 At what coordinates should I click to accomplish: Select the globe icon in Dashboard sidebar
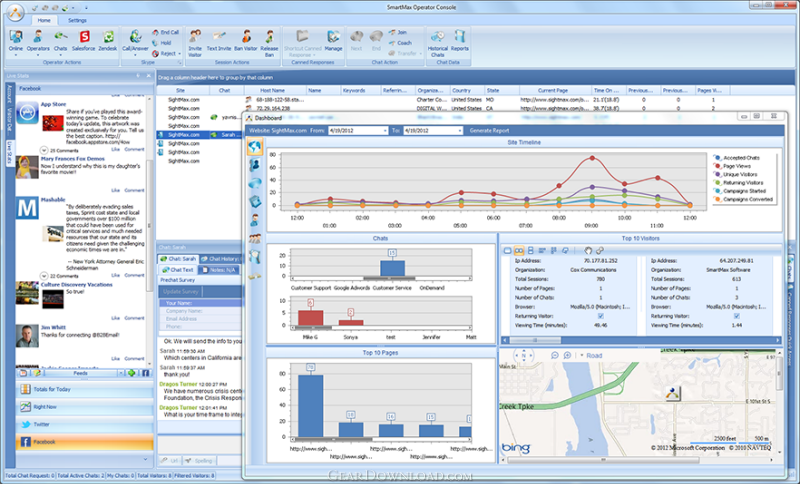[x=255, y=147]
